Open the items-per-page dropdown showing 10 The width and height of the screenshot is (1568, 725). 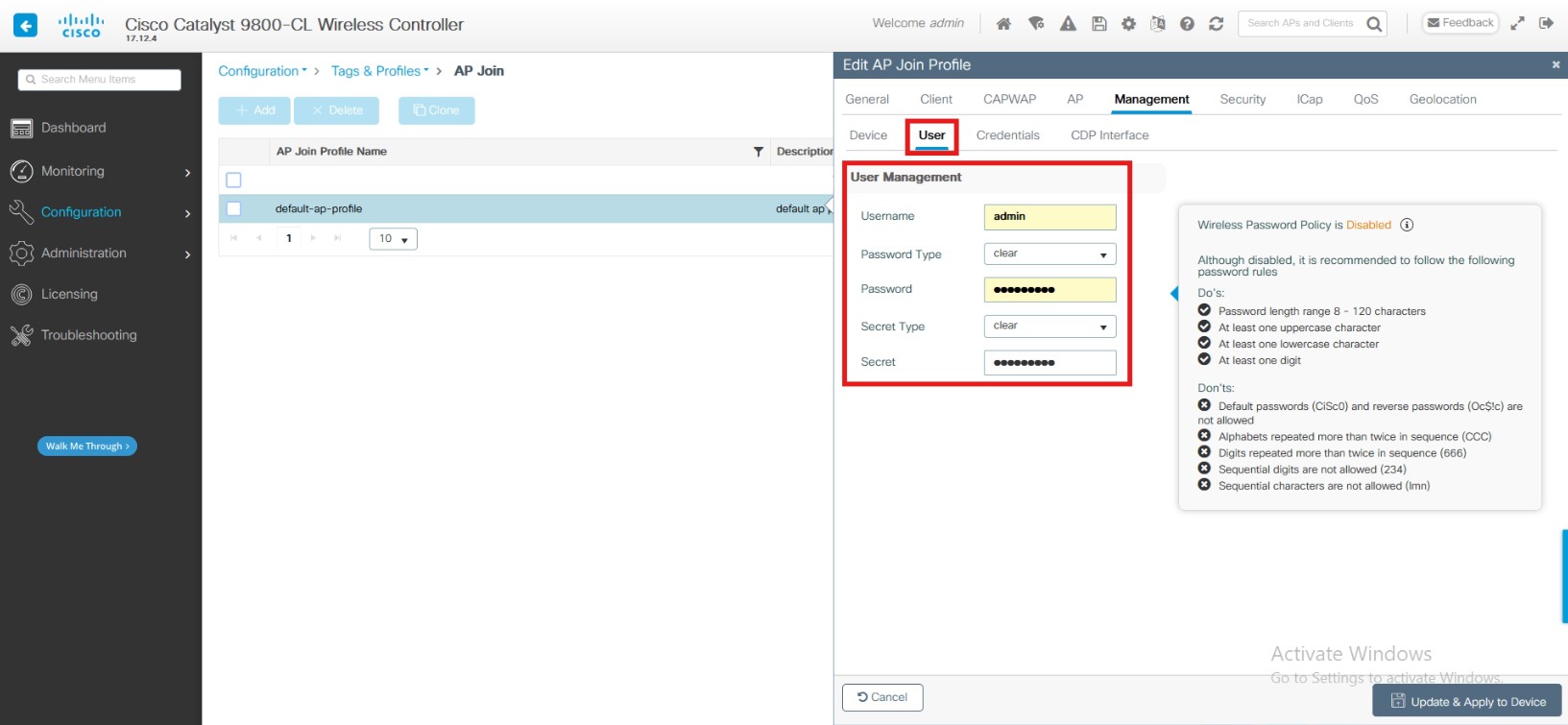click(393, 239)
